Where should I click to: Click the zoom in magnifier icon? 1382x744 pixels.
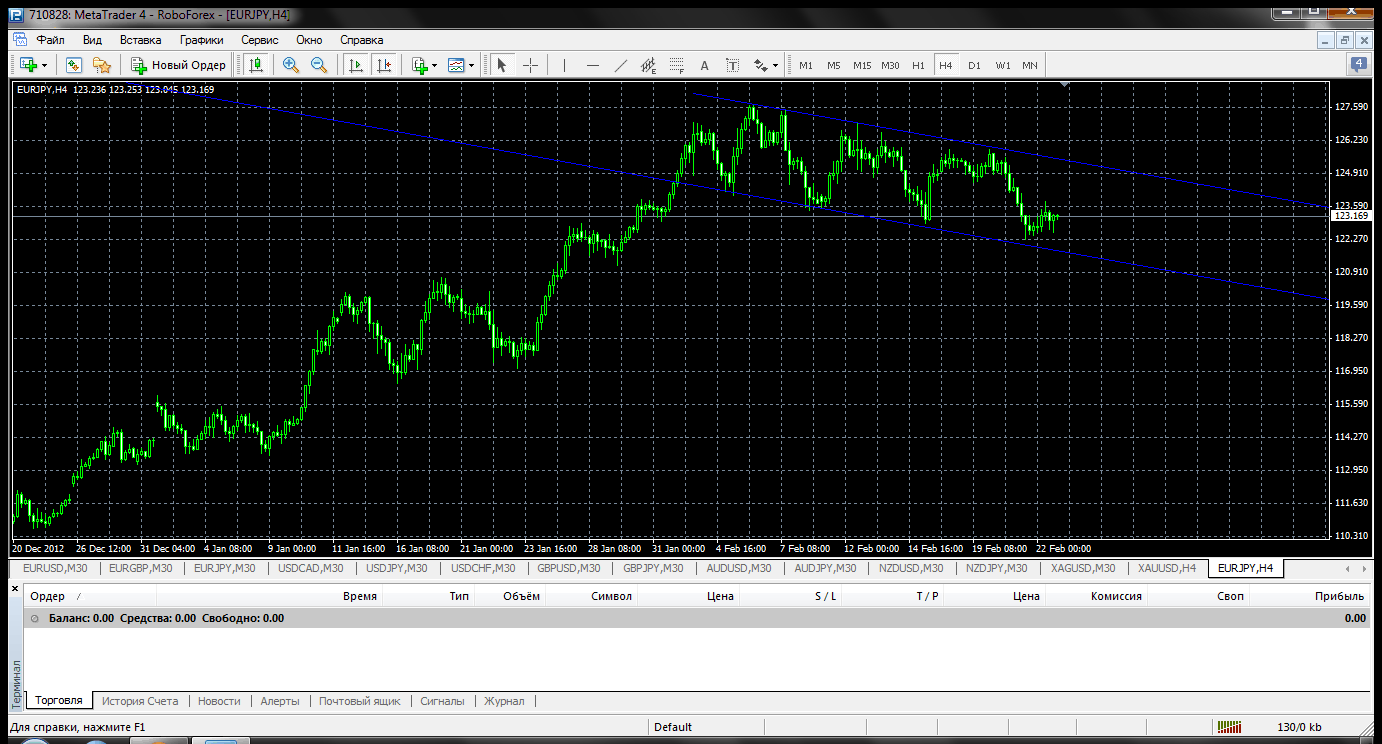tap(291, 65)
